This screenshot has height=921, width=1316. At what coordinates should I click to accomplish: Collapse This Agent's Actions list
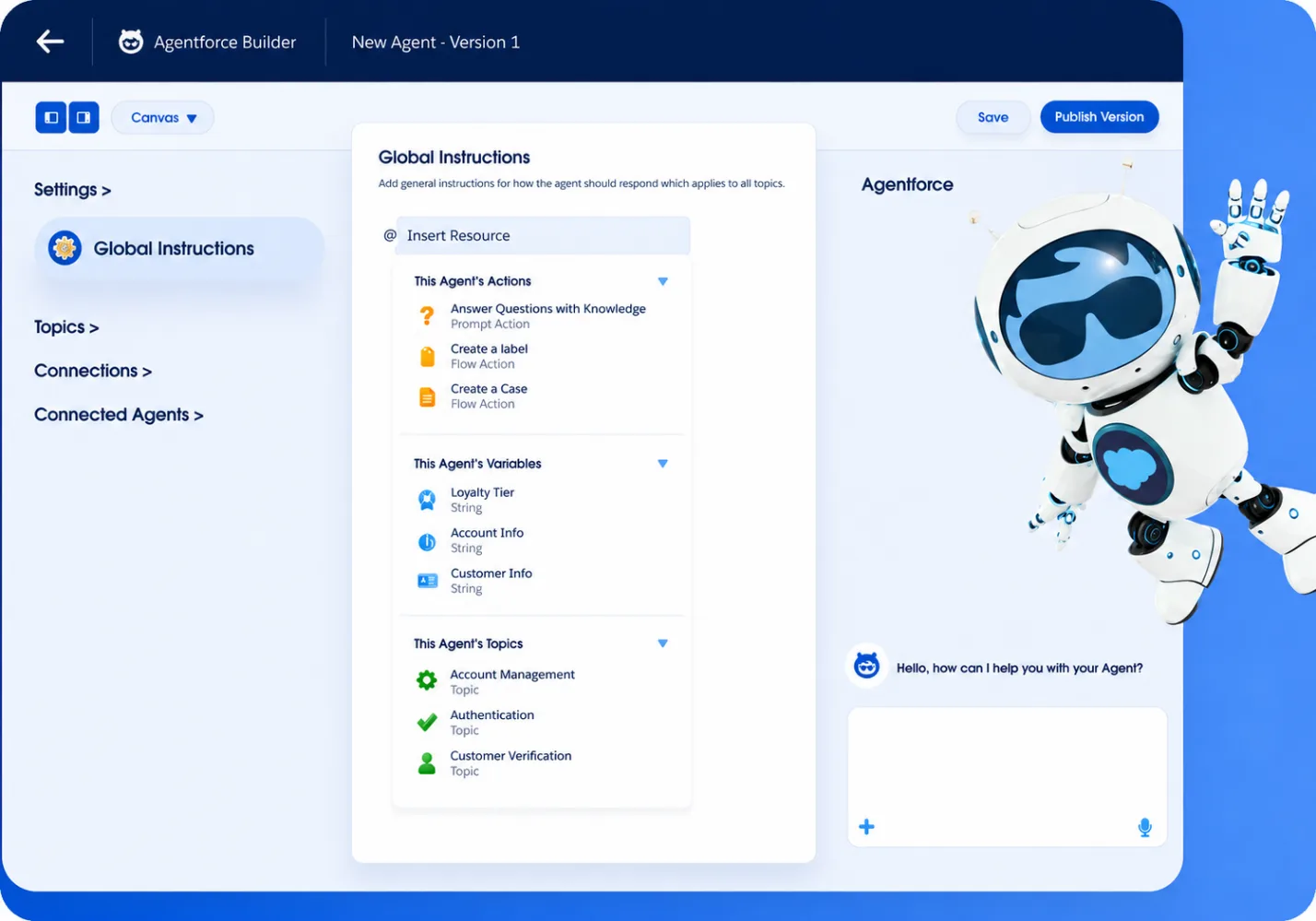663,281
